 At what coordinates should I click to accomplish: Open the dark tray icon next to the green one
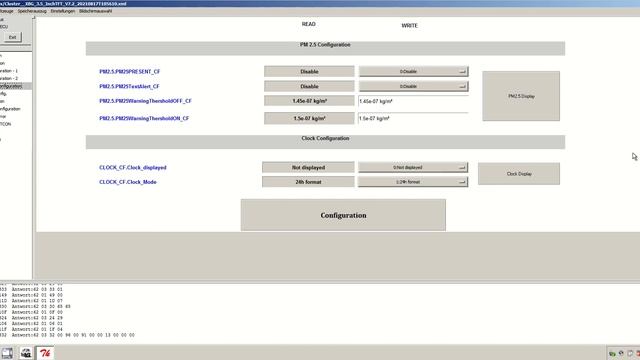click(x=621, y=353)
